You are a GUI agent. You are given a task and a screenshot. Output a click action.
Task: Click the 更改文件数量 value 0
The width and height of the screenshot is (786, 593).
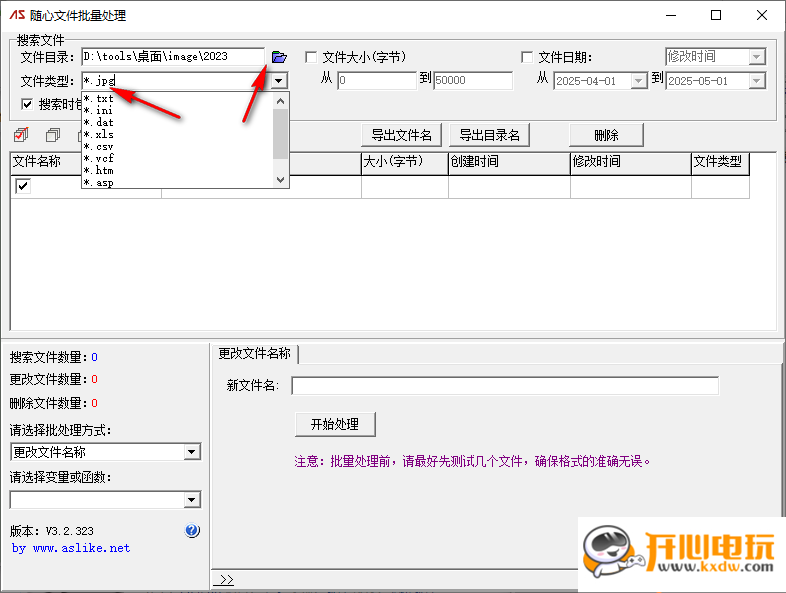[x=94, y=379]
